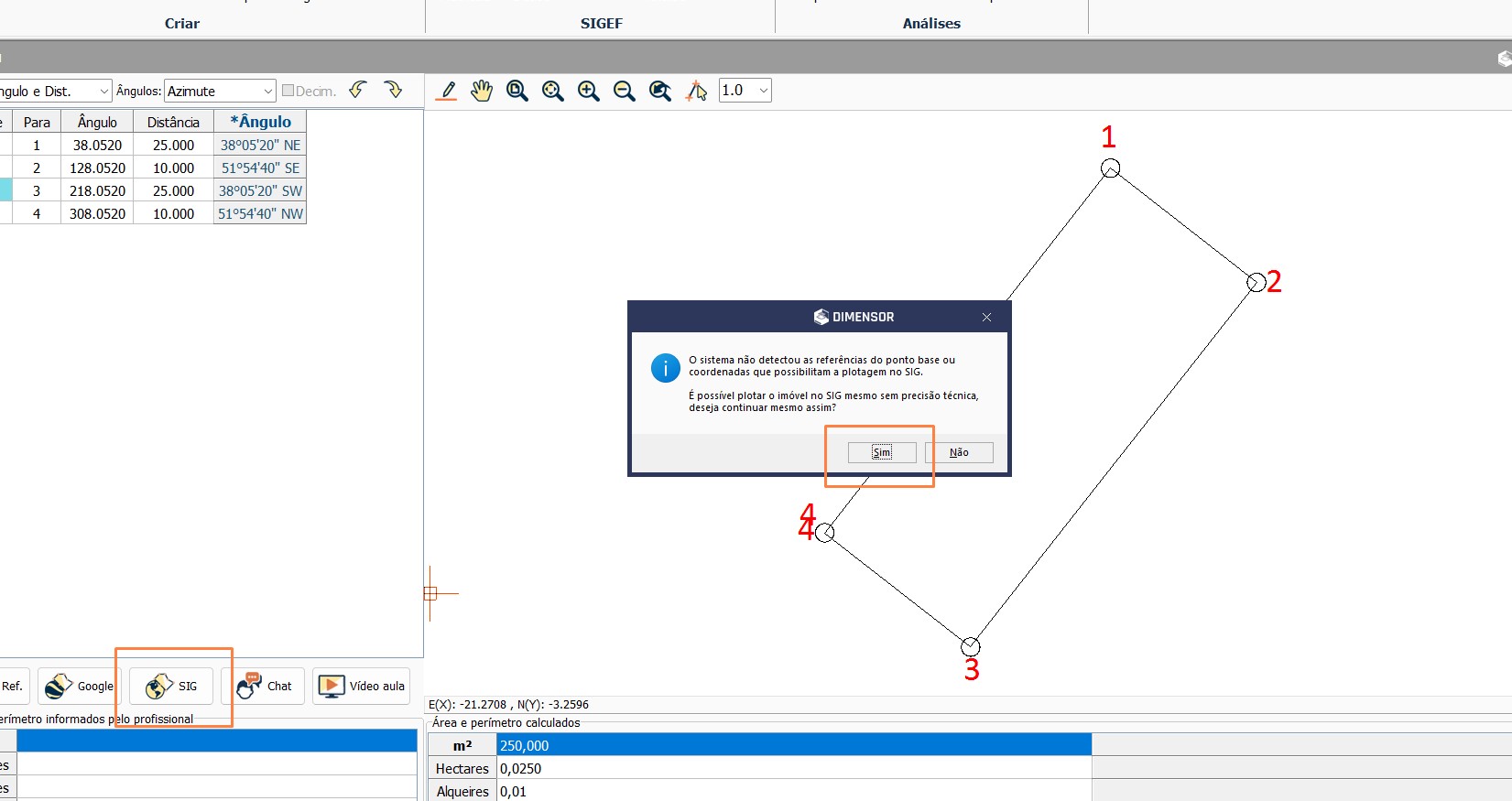The height and width of the screenshot is (801, 1512).
Task: Open the Ângulos Azimute dropdown
Action: tap(220, 91)
